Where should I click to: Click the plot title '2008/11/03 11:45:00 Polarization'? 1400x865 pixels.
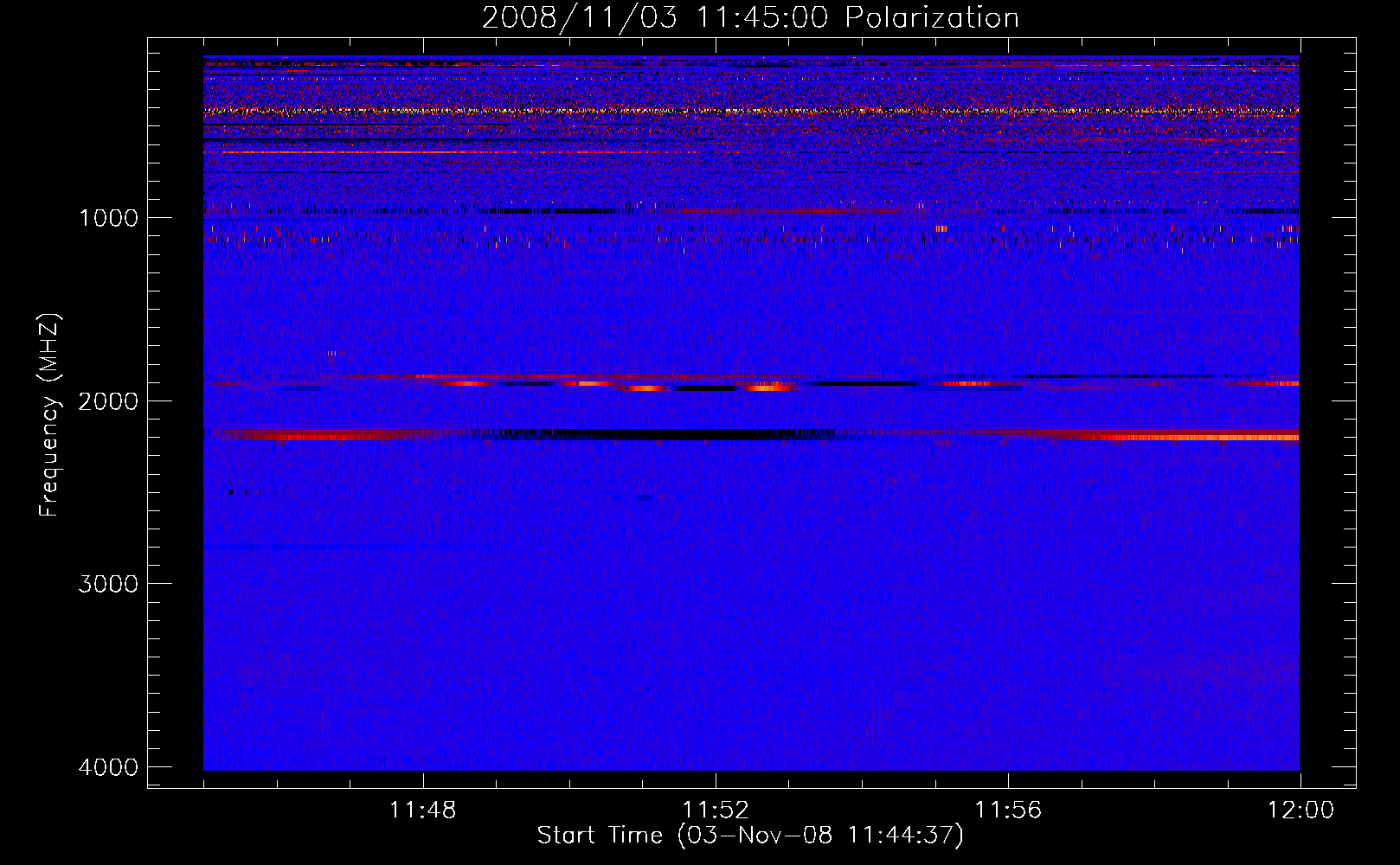tap(750, 17)
